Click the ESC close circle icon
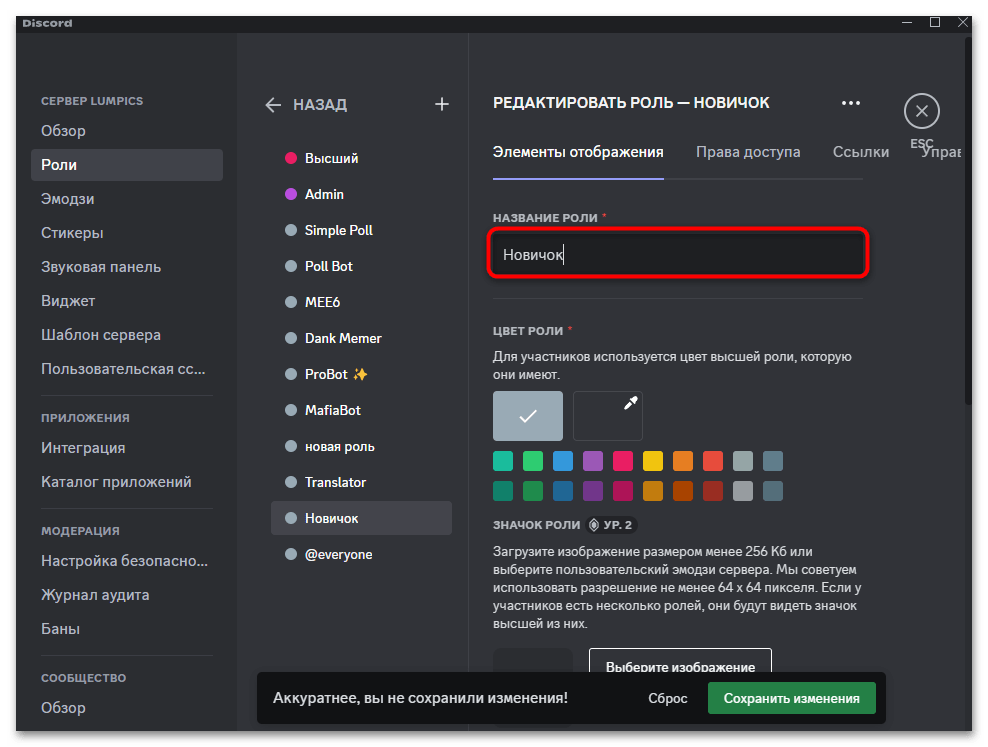Image resolution: width=988 pixels, height=747 pixels. pyautogui.click(x=921, y=111)
